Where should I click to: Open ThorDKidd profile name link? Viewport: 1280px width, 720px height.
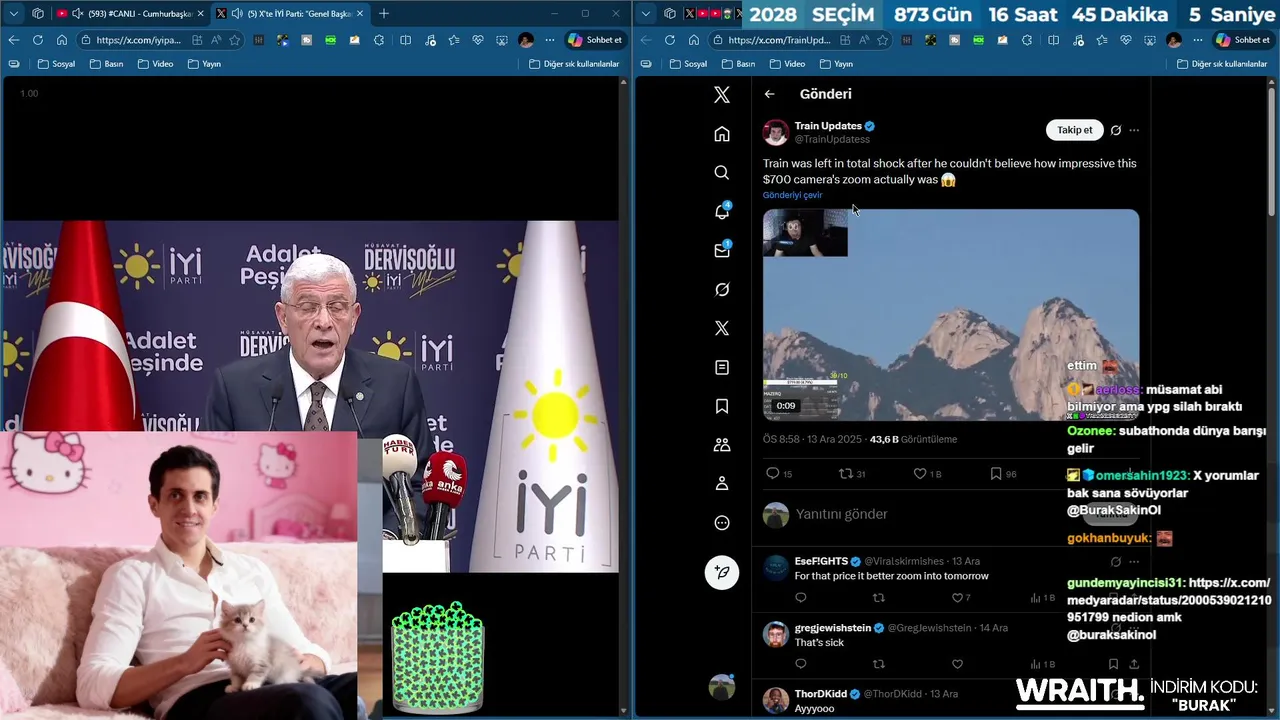pos(821,694)
